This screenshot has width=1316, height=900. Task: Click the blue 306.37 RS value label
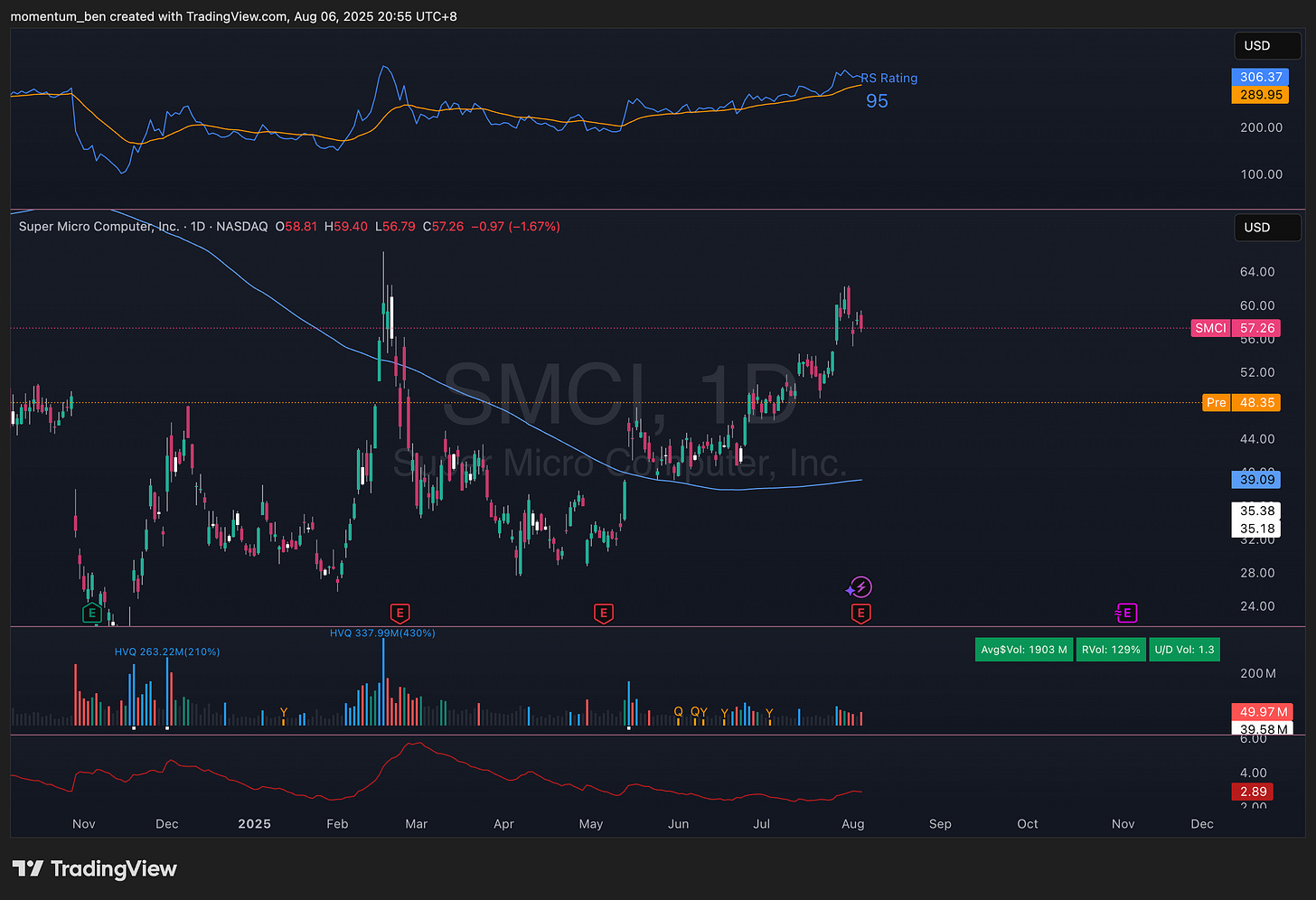click(1261, 77)
